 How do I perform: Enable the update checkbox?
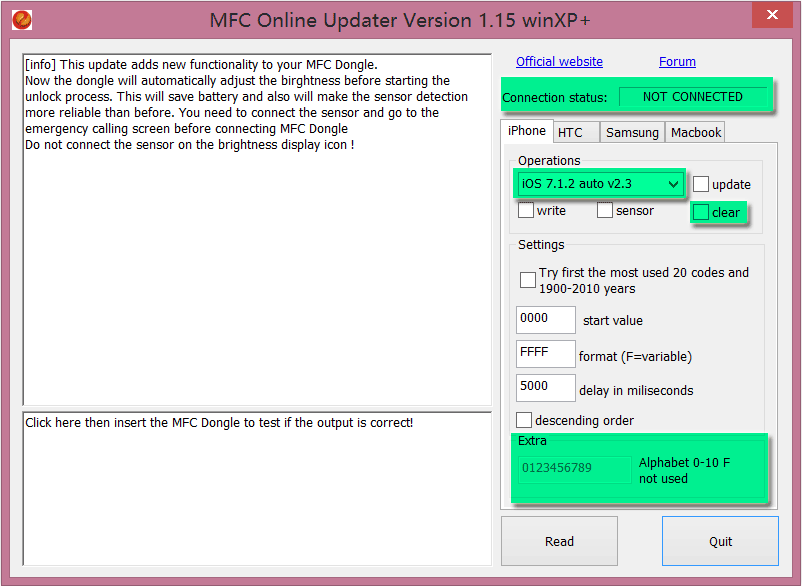(x=702, y=184)
